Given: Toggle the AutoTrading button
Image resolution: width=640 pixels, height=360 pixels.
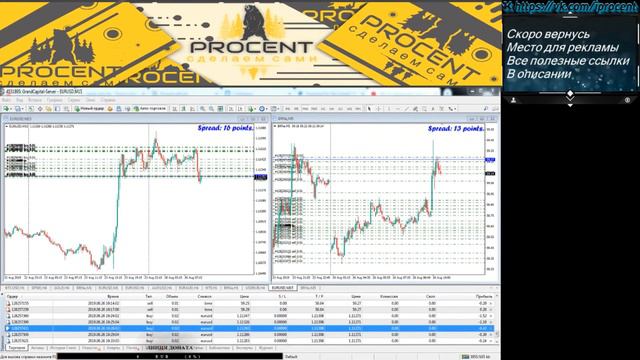Looking at the screenshot, I should coord(150,109).
